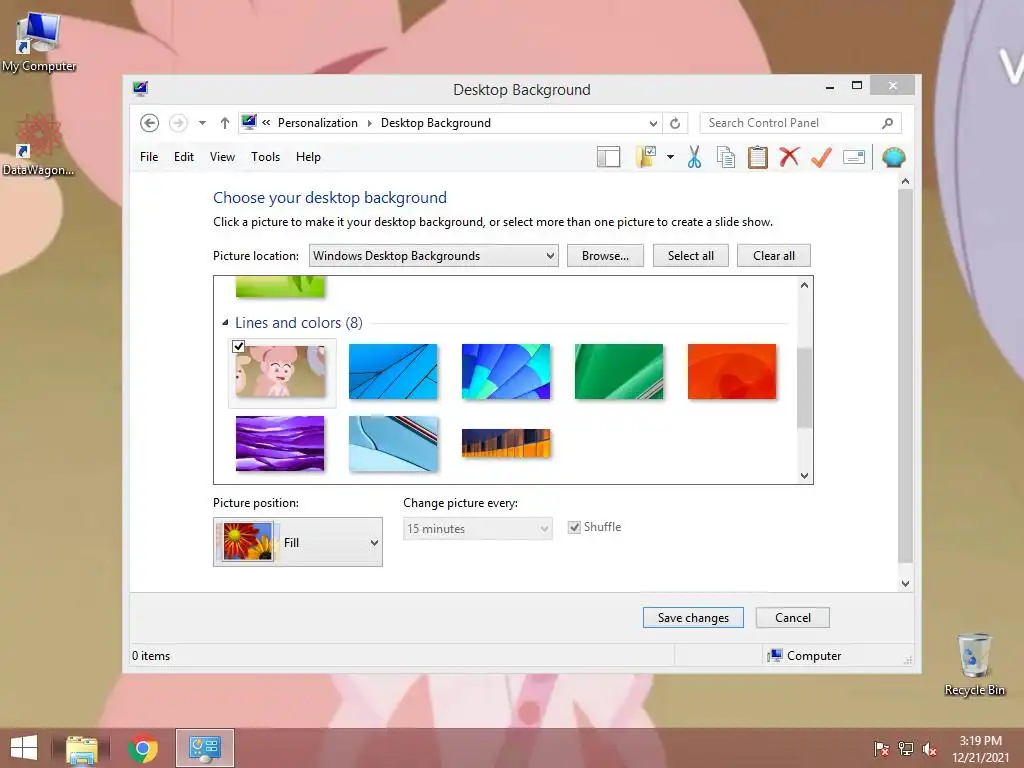1024x768 pixels.
Task: Click Computer in the status bar
Action: click(805, 656)
